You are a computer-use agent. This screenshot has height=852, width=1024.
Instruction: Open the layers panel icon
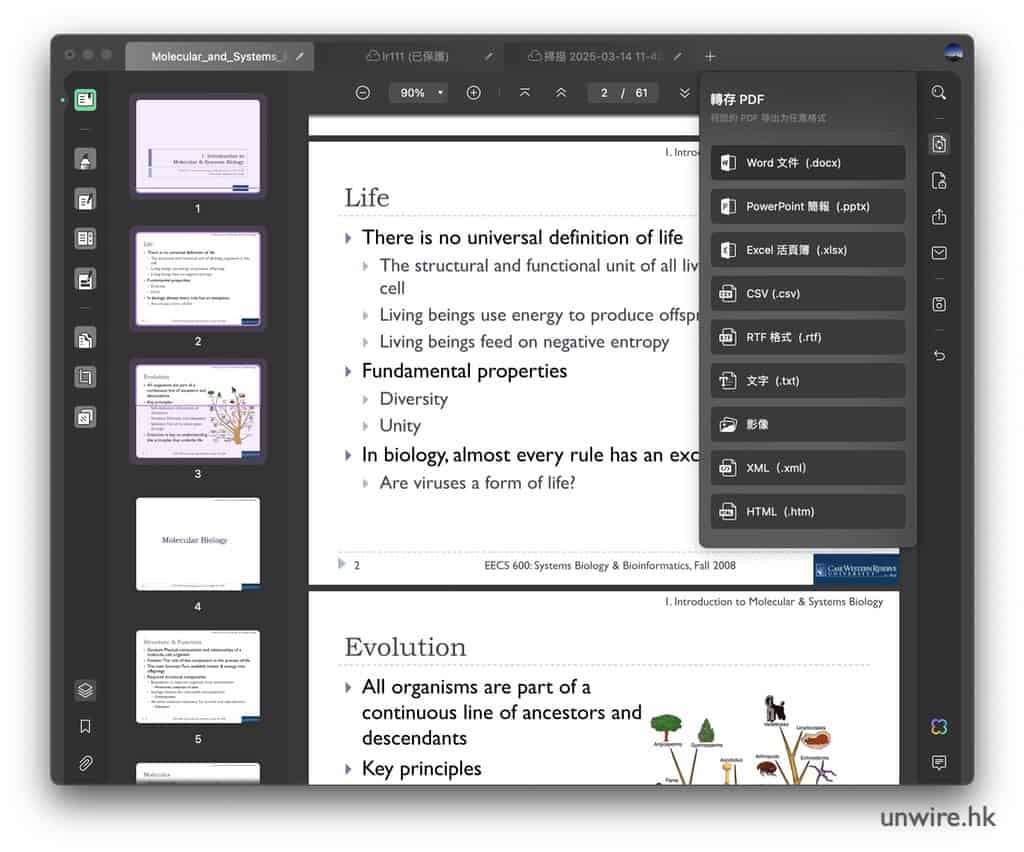pyautogui.click(x=85, y=690)
